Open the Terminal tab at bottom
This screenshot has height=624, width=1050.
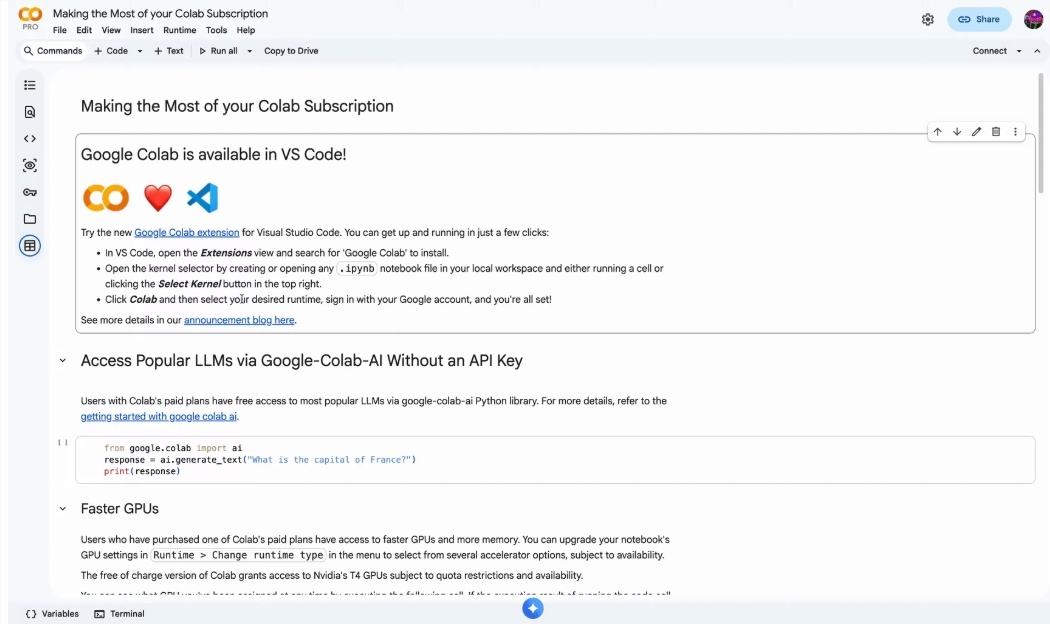click(120, 613)
